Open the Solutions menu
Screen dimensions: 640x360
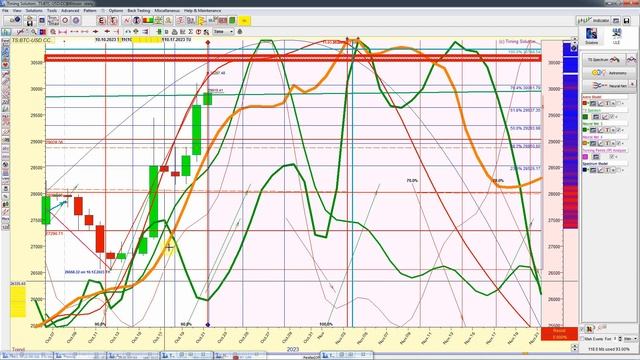34,10
